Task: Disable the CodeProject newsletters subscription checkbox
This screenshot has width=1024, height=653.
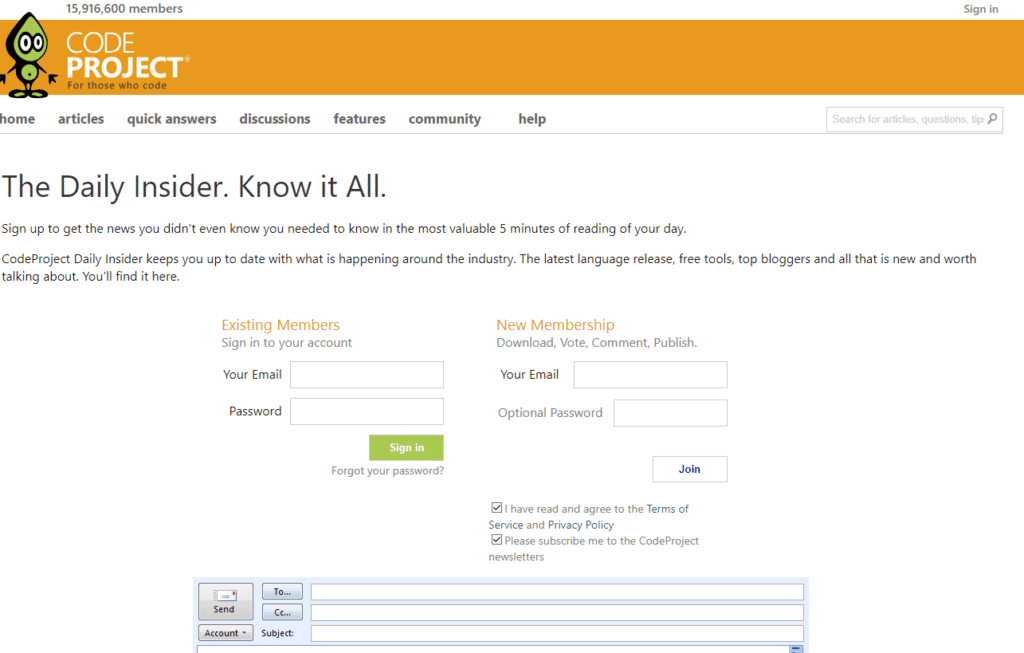Action: [x=497, y=539]
